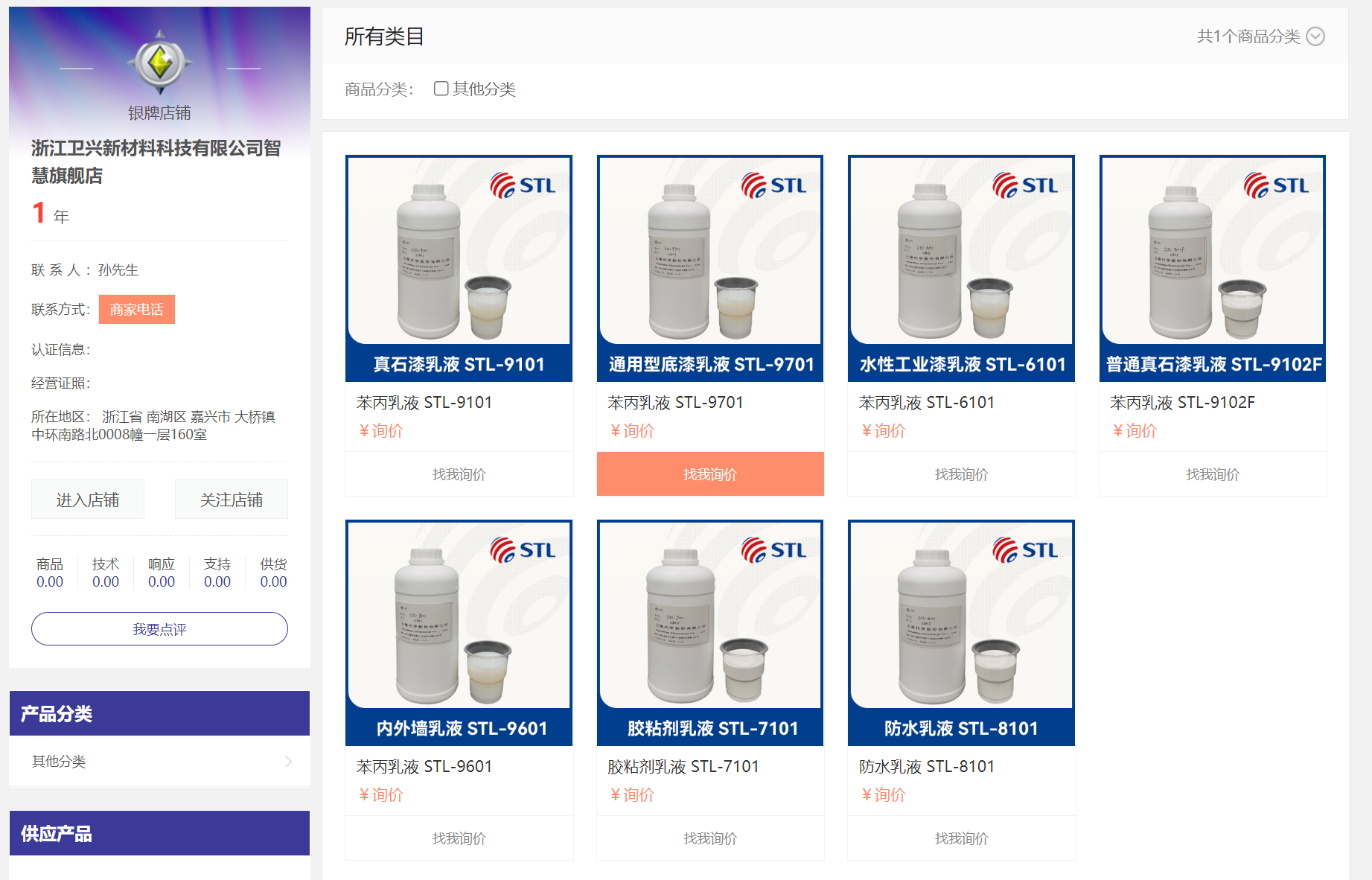
Task: Click the 共1个商品分类 text
Action: [1248, 36]
